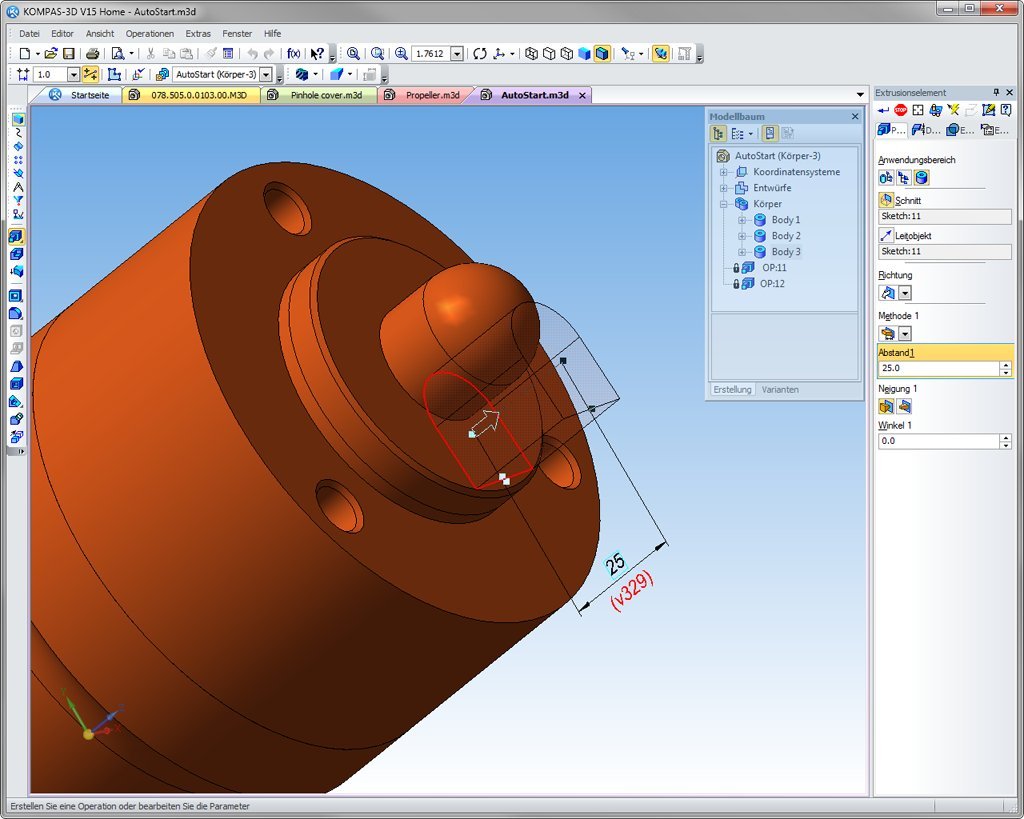This screenshot has width=1024, height=819.
Task: Expand the Koordinatensysteme tree node
Action: [724, 172]
